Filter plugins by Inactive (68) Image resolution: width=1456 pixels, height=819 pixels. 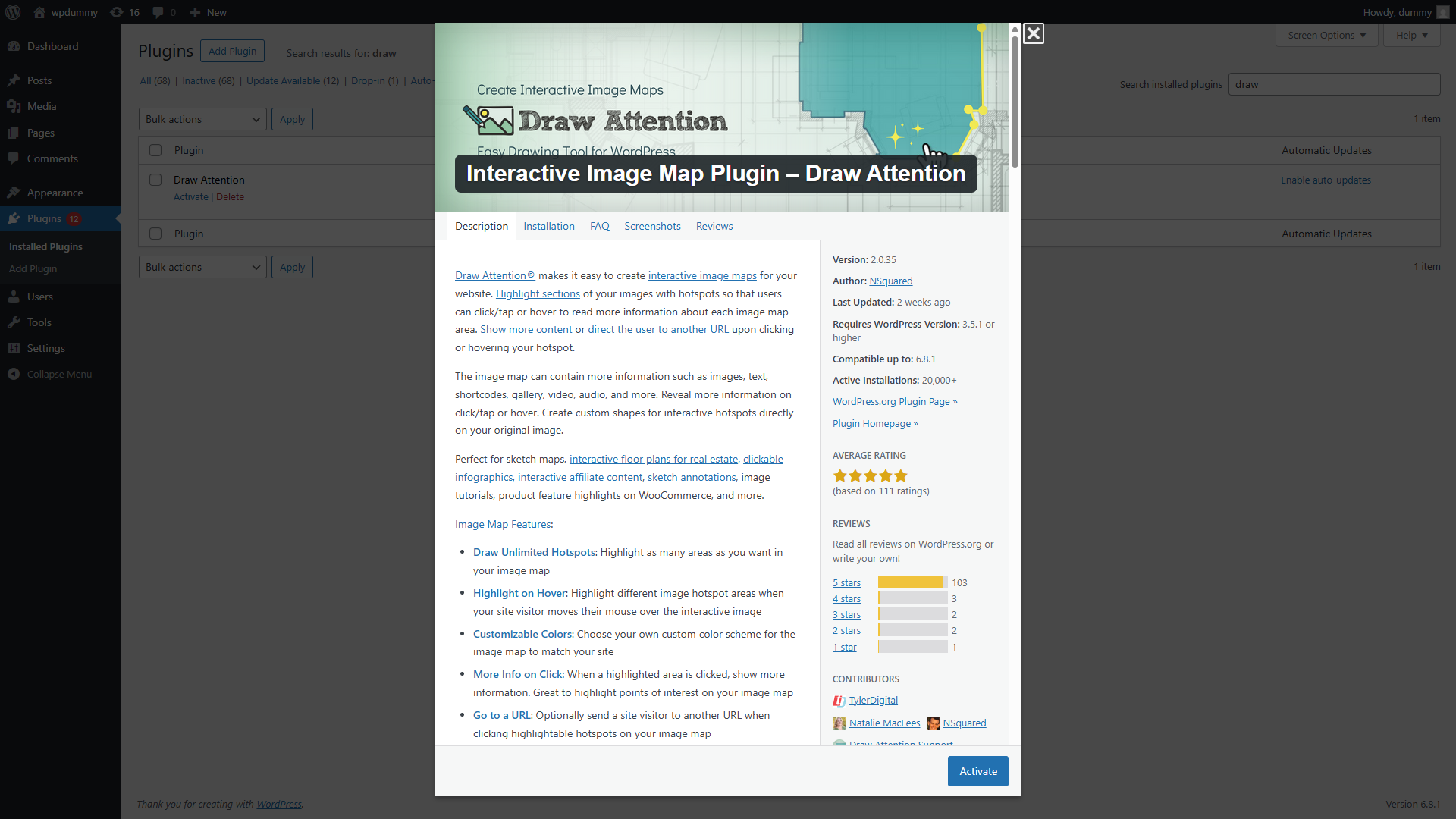point(209,81)
